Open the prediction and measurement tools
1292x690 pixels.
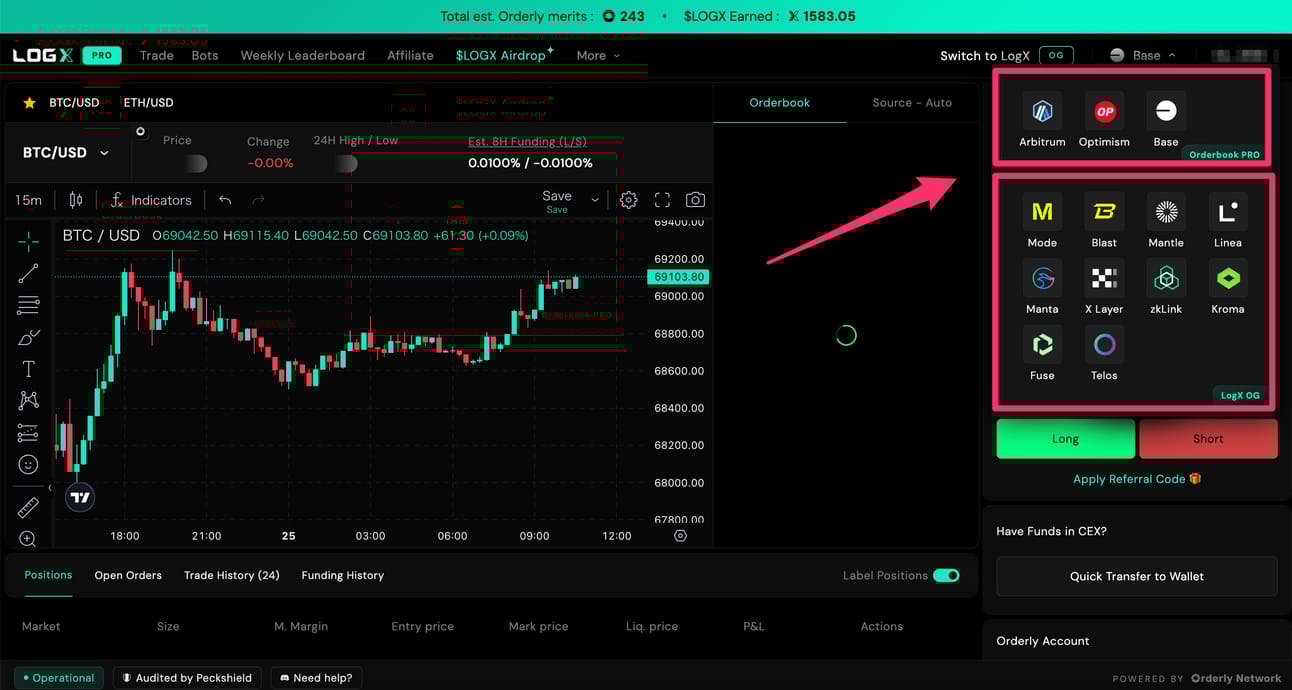point(28,433)
